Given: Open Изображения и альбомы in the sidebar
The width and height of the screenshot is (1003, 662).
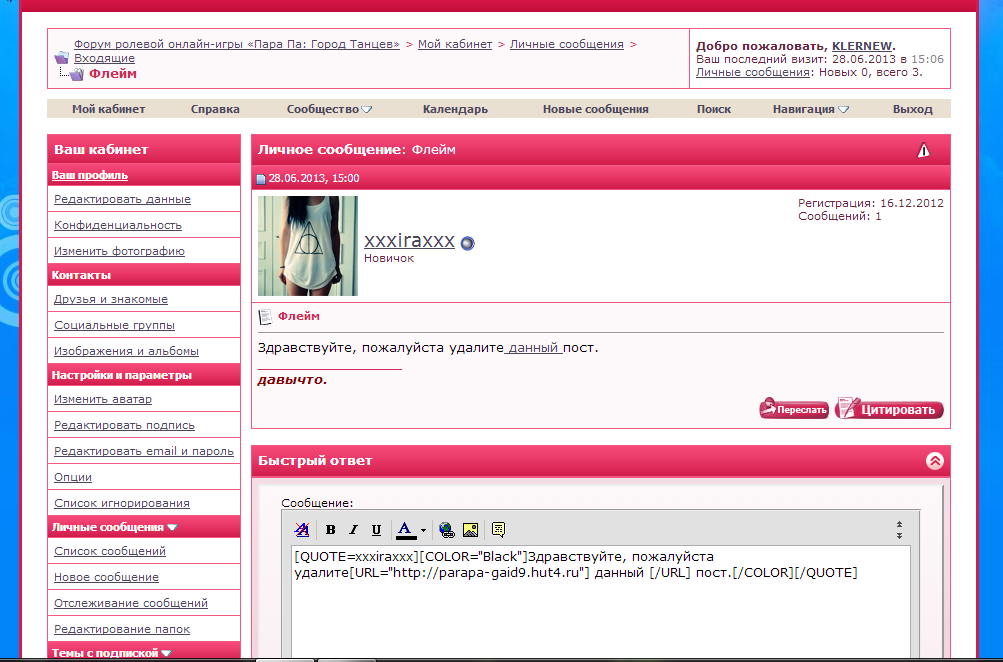Looking at the screenshot, I should click(x=126, y=351).
